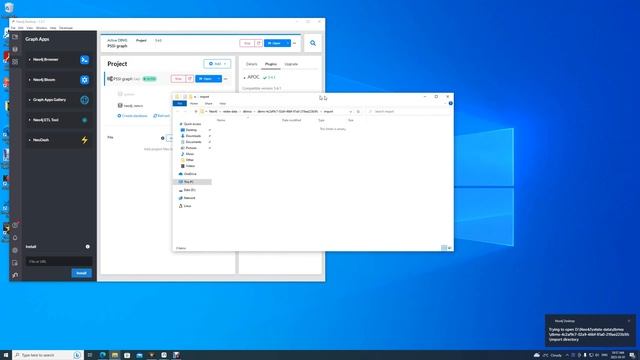This screenshot has width=640, height=360.
Task: Expand Neo4j Browser entry in Graph Apps
Action: pos(29,60)
